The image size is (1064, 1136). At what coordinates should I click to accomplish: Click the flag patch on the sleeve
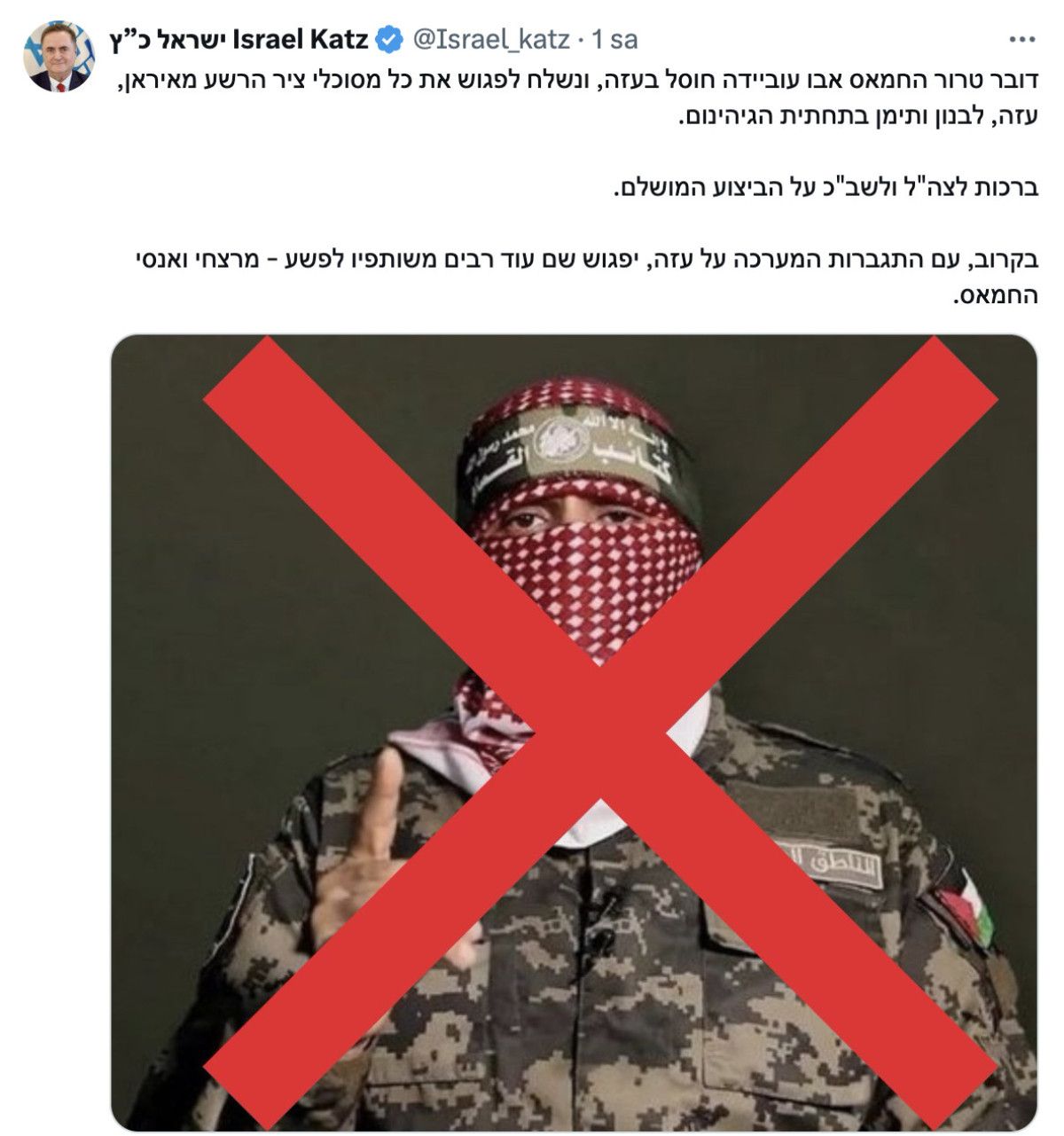(965, 908)
